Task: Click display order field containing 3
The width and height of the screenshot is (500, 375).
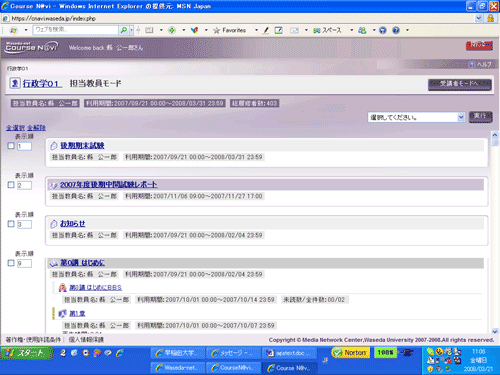Action: coord(24,224)
